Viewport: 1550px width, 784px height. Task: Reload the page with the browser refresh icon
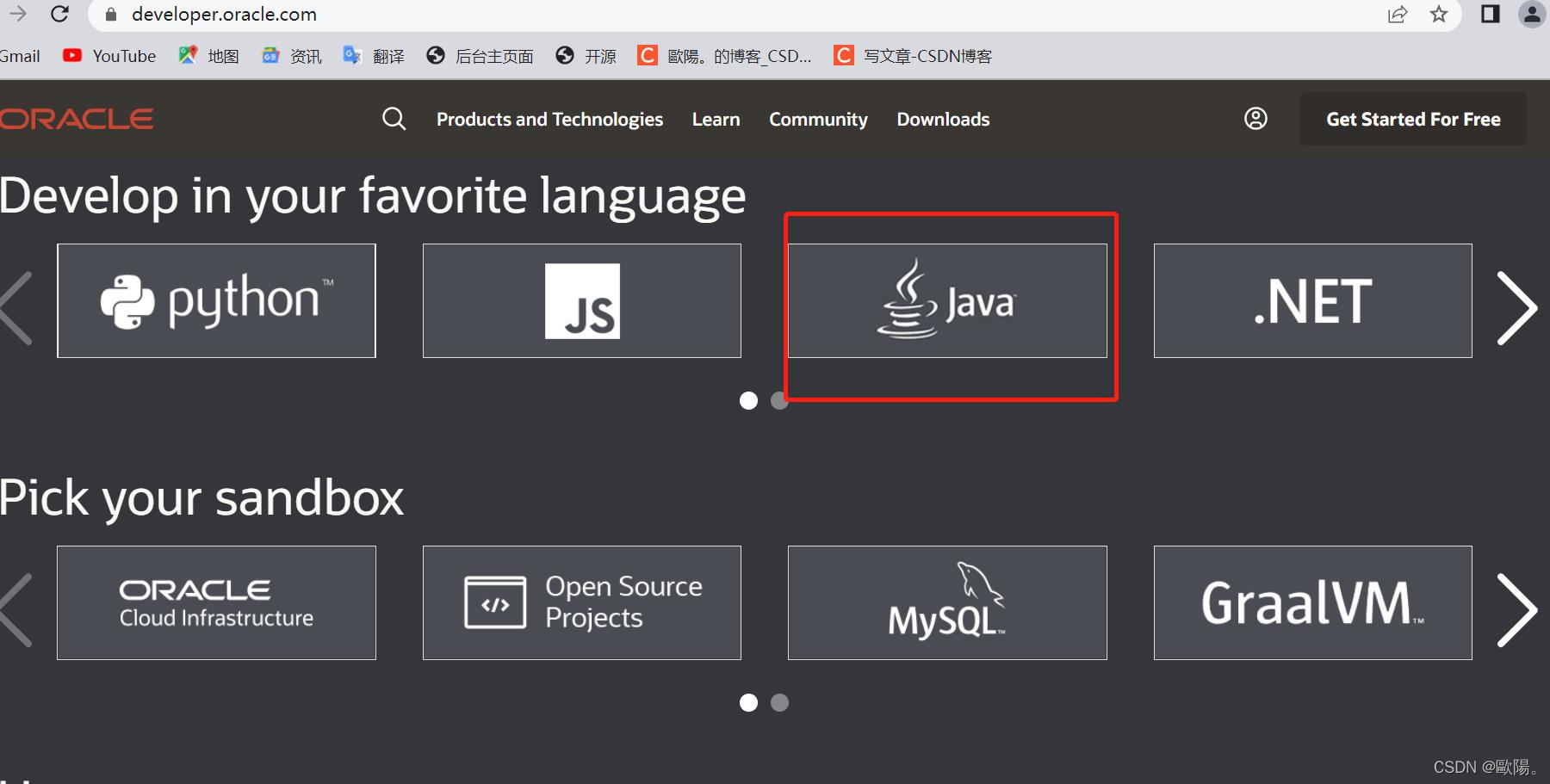click(59, 14)
